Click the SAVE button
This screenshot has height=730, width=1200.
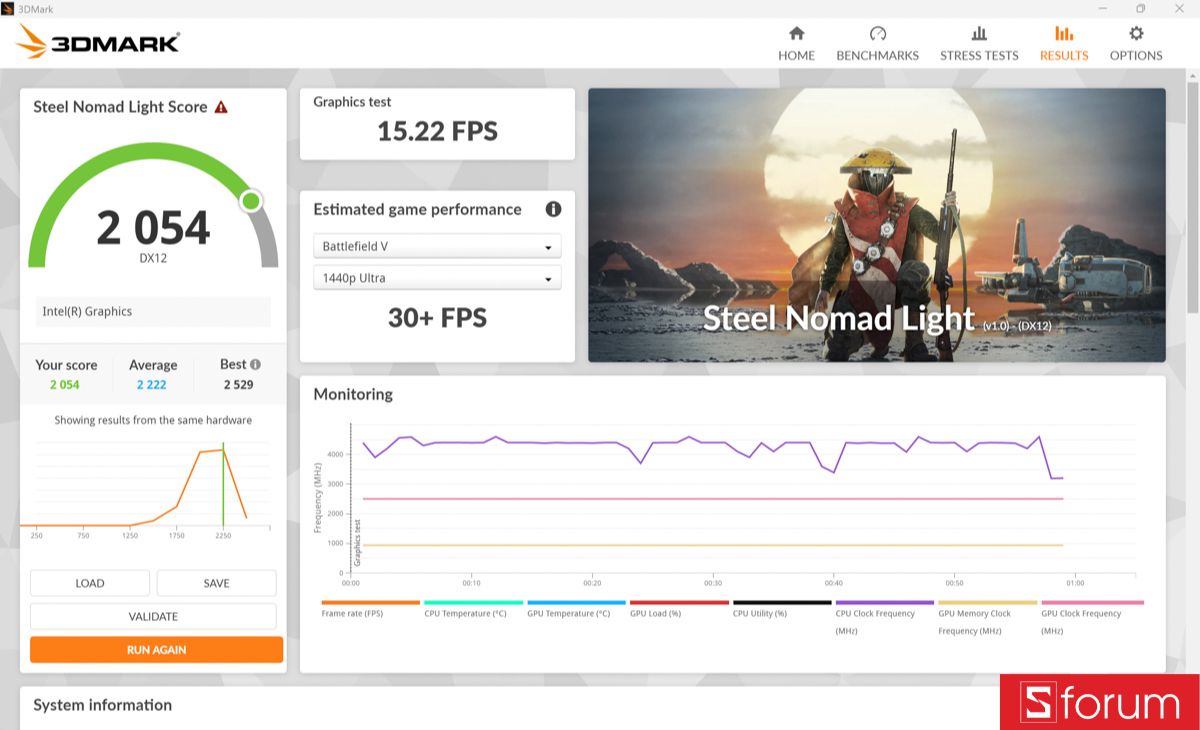pos(216,583)
